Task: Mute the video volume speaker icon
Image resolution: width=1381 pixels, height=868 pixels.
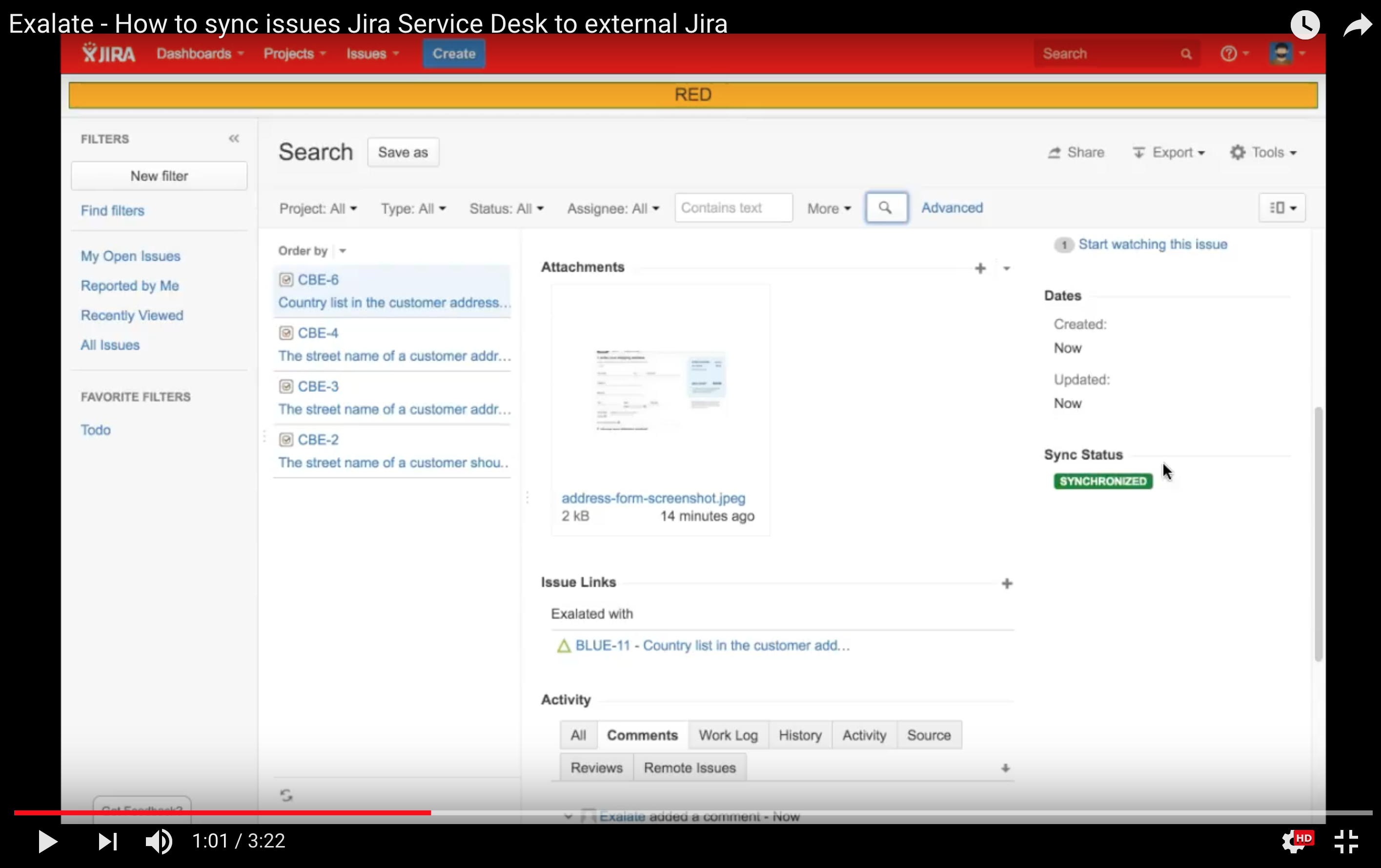Action: point(158,842)
